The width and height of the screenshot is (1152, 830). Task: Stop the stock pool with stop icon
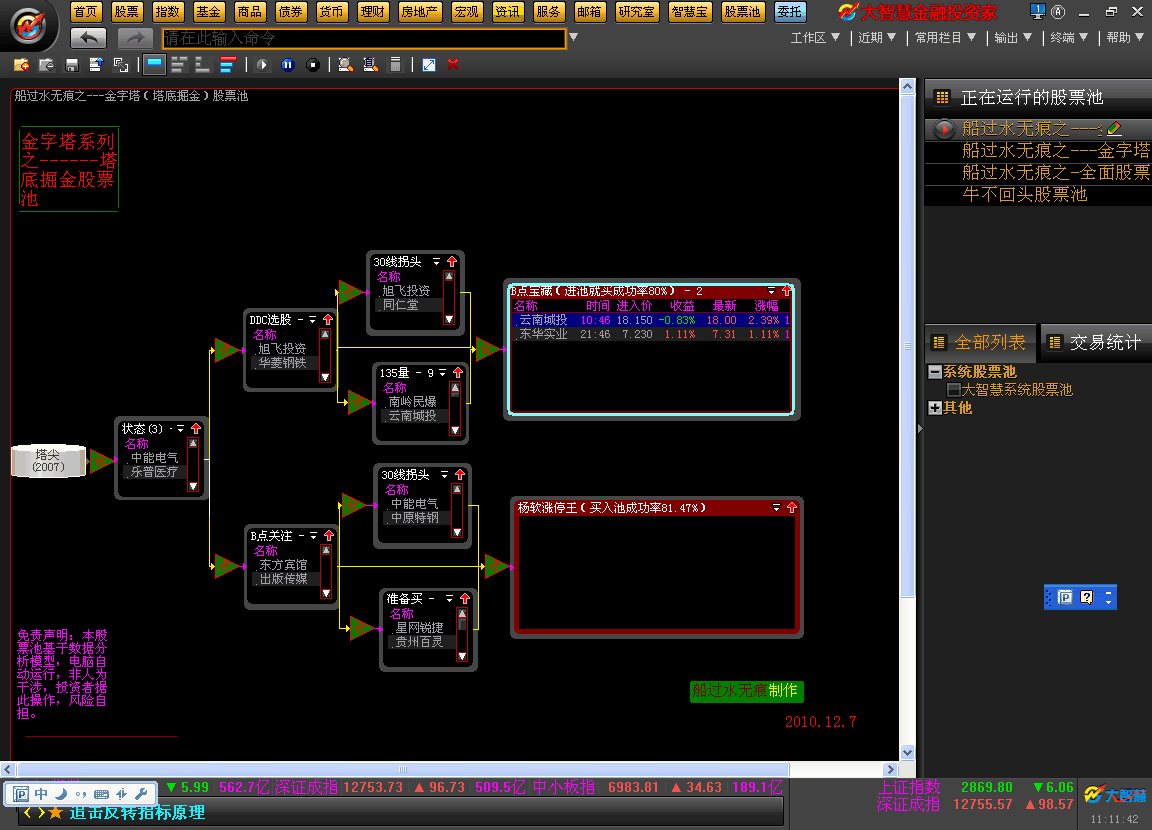point(312,65)
